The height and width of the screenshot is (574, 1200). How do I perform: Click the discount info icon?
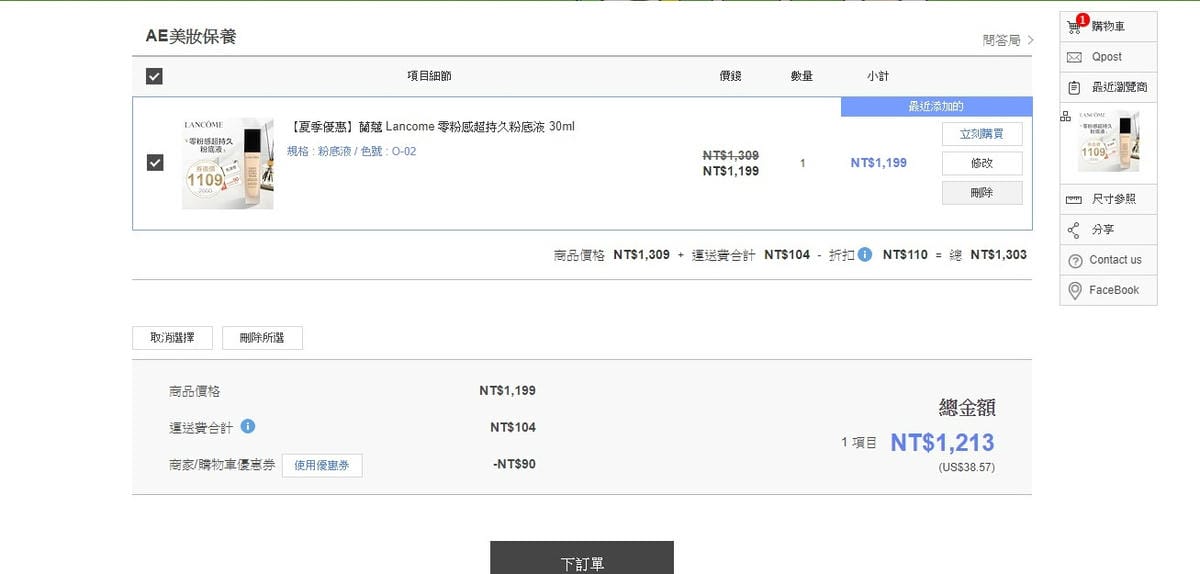click(864, 254)
